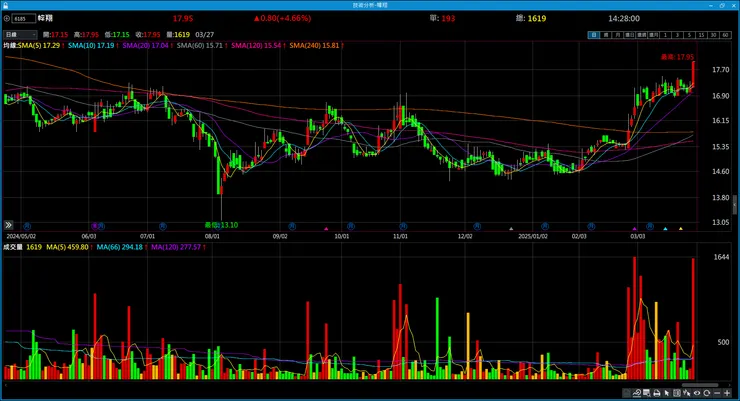Click the horizontal scrollbar below volume chart

[x=700, y=385]
